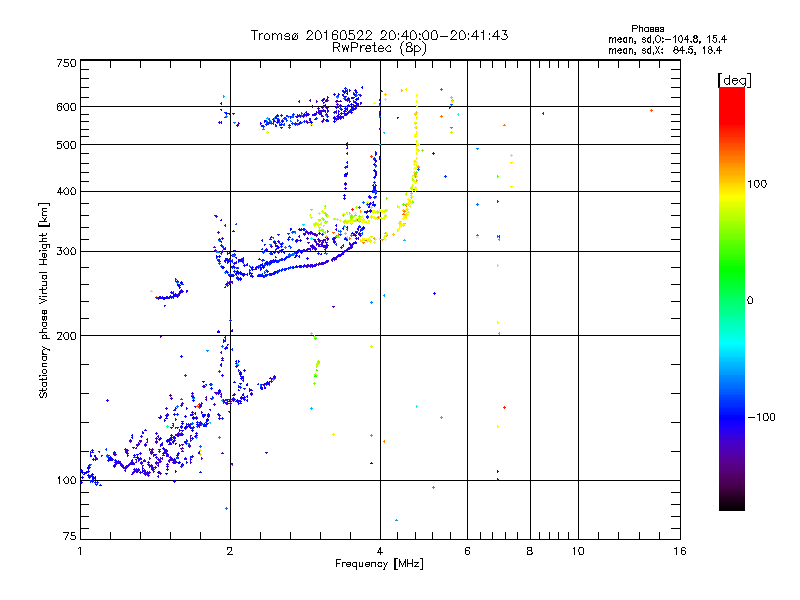Click the y-axis tick label '600'

click(66, 107)
